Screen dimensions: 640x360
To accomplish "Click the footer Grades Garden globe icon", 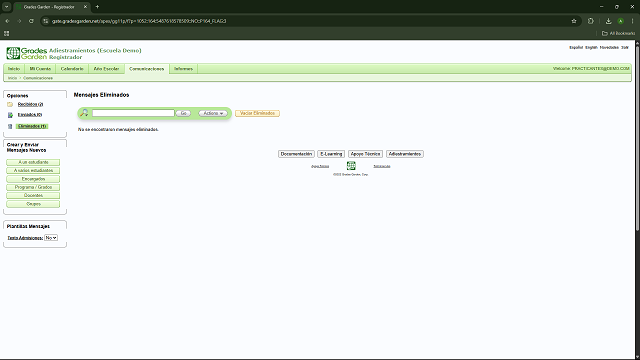I will pyautogui.click(x=351, y=166).
